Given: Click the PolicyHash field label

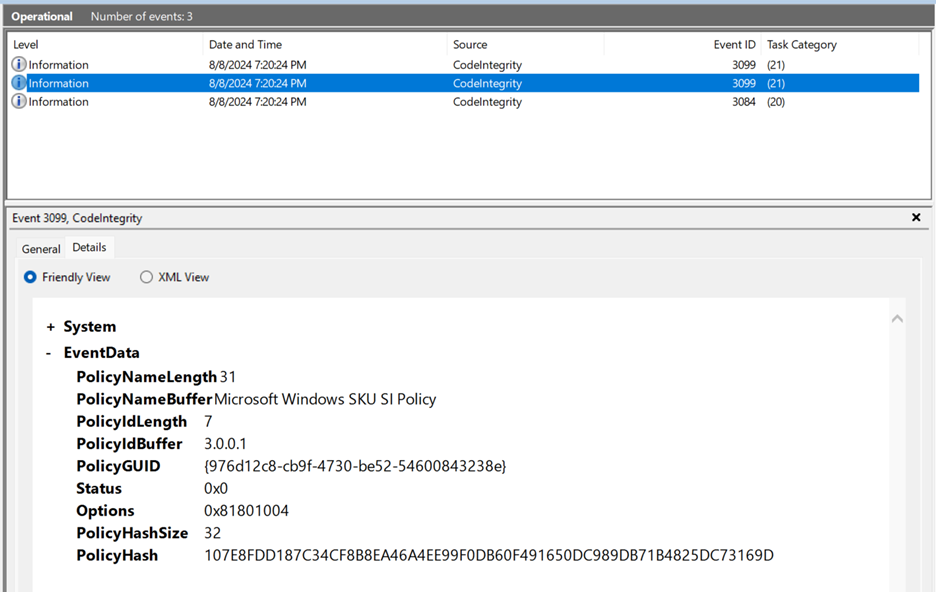Looking at the screenshot, I should [x=117, y=556].
